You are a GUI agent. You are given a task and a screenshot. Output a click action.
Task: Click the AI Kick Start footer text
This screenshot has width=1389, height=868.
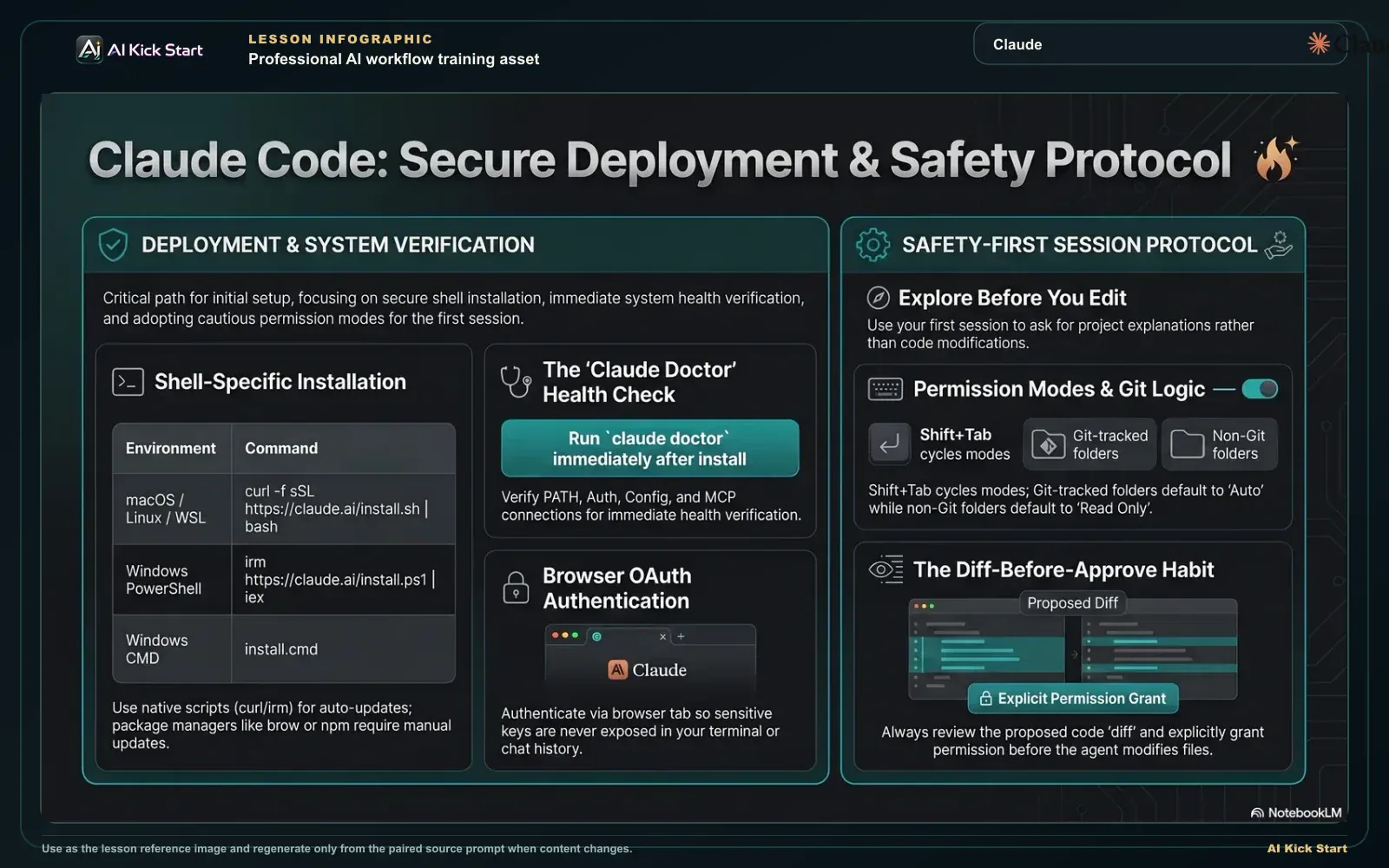coord(1307,848)
